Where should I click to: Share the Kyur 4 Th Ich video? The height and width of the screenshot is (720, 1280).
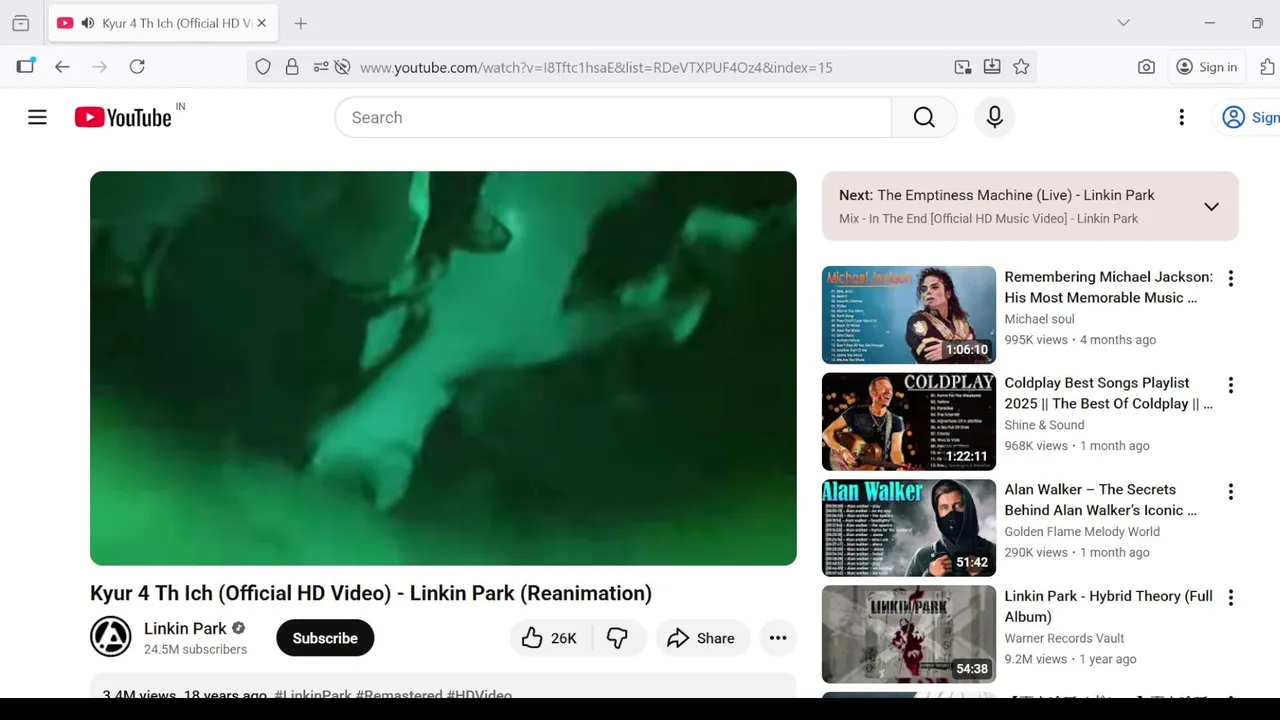[700, 638]
